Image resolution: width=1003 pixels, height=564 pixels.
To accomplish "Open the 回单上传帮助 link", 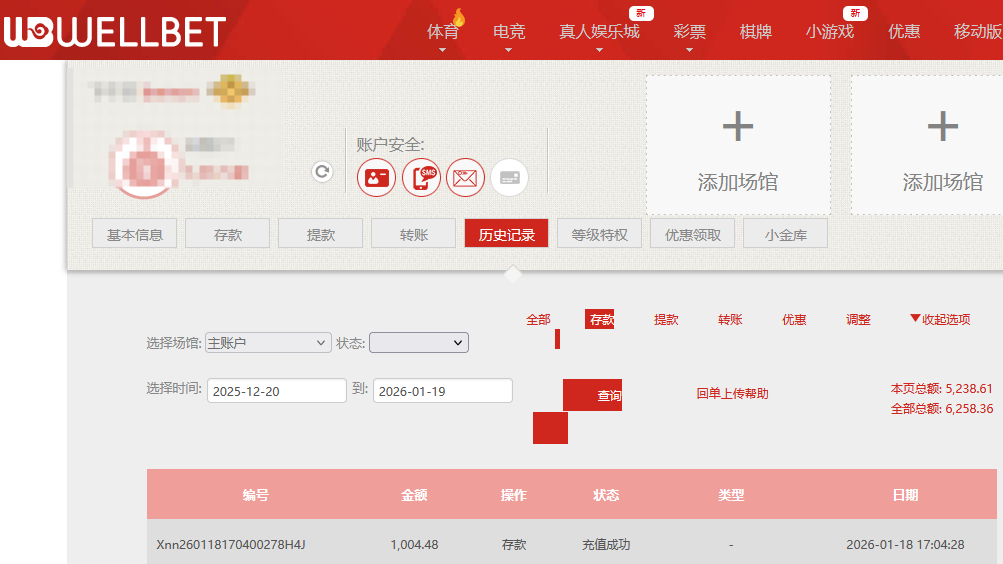I will [x=732, y=394].
